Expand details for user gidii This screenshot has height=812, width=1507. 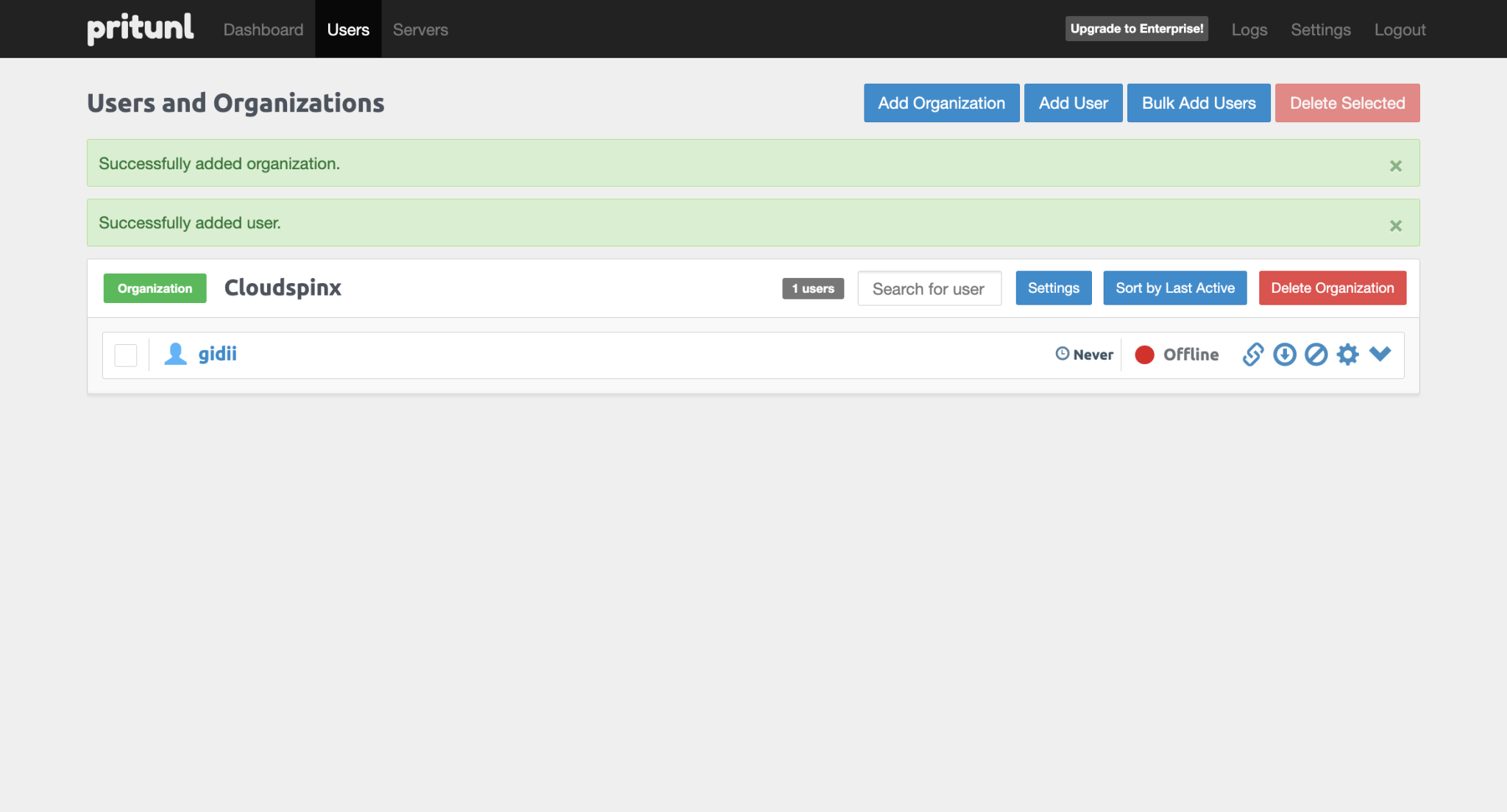pos(1380,354)
